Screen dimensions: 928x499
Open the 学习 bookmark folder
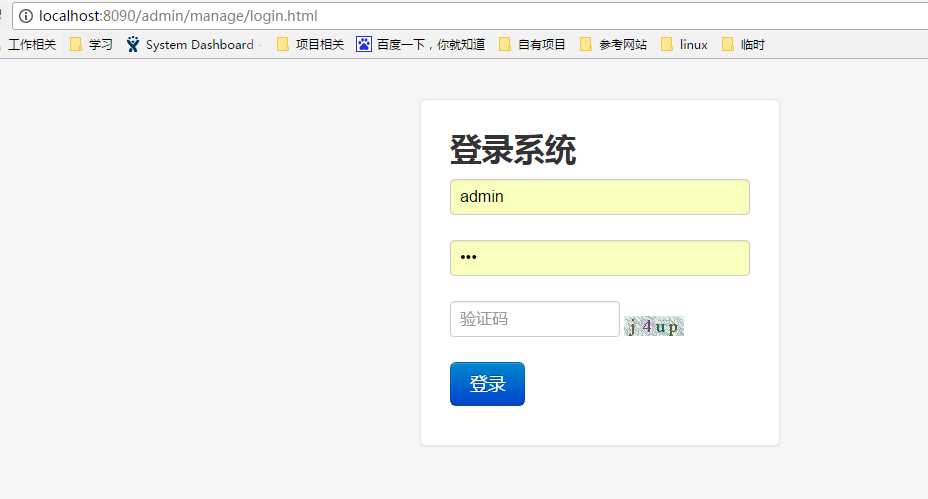click(91, 45)
